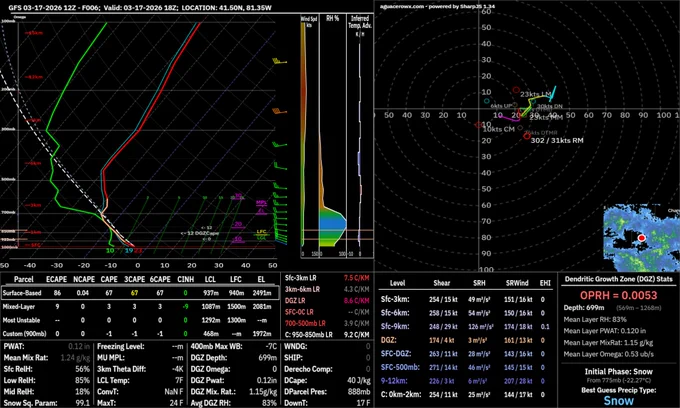
Task: Click the DParcel Pres: 888mb entry
Action: point(327,392)
